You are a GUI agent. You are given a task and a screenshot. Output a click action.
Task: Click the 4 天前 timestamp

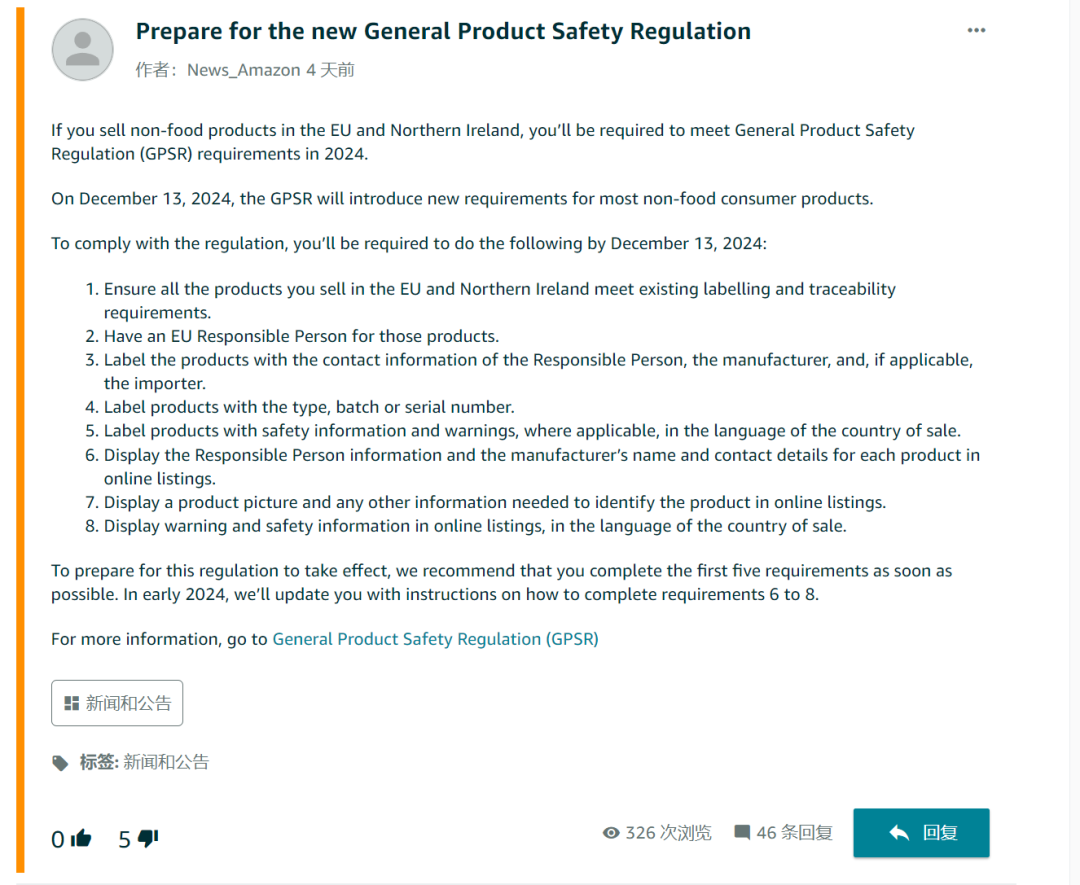[x=330, y=70]
